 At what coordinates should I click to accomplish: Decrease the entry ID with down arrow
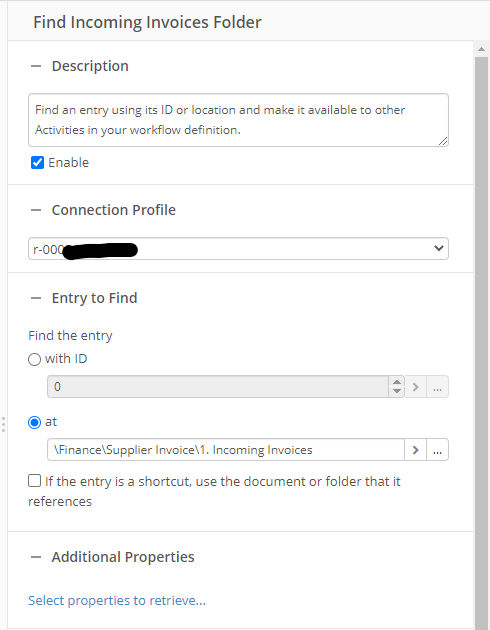[397, 392]
